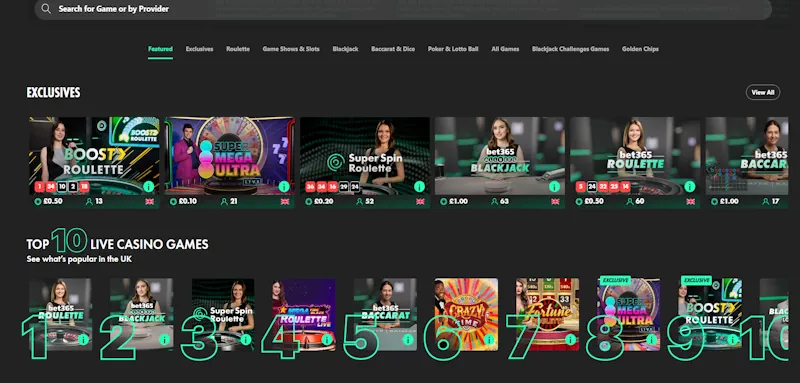Screen dimensions: 800x383
Task: Click UK flag on bet365 Blackjack card
Action: point(556,201)
